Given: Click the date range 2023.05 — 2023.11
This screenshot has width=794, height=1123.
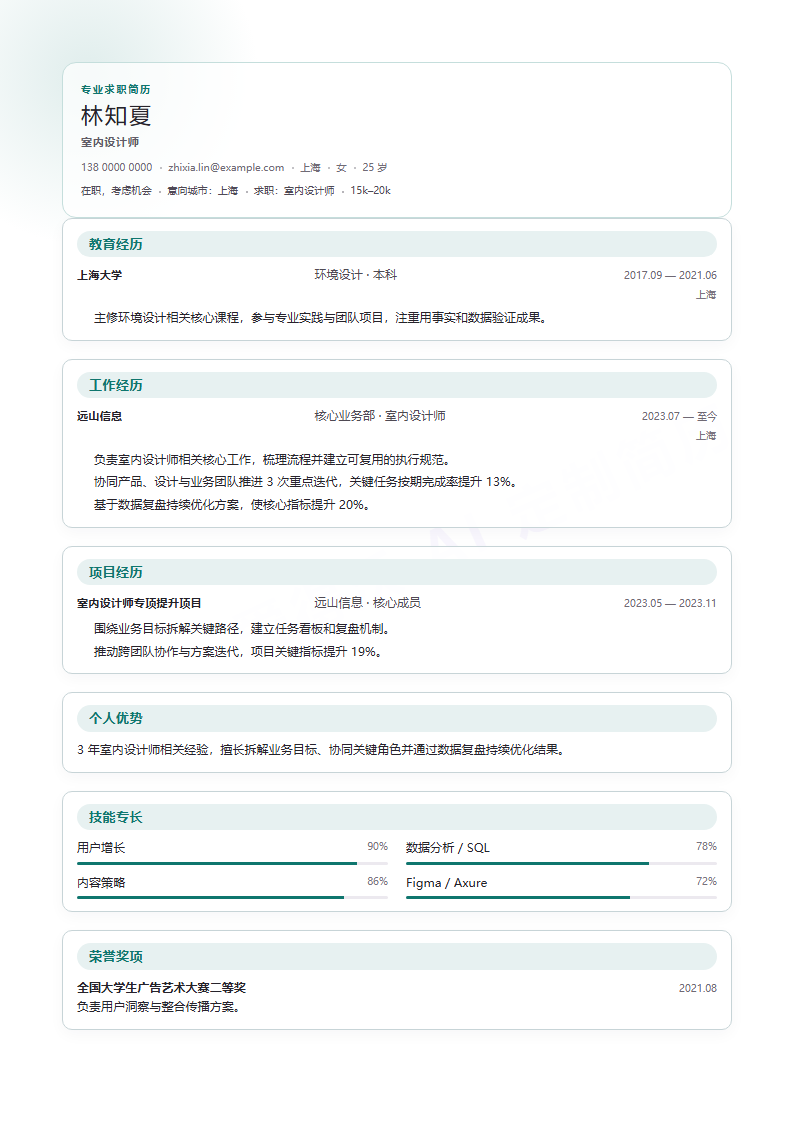Looking at the screenshot, I should pyautogui.click(x=670, y=603).
